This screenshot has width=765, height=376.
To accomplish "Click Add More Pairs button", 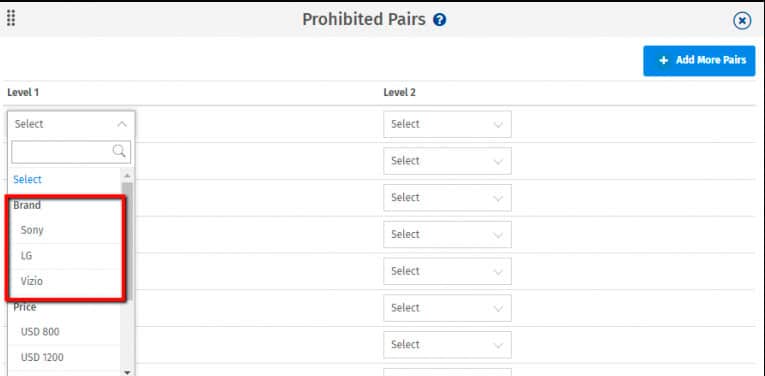I will click(699, 60).
